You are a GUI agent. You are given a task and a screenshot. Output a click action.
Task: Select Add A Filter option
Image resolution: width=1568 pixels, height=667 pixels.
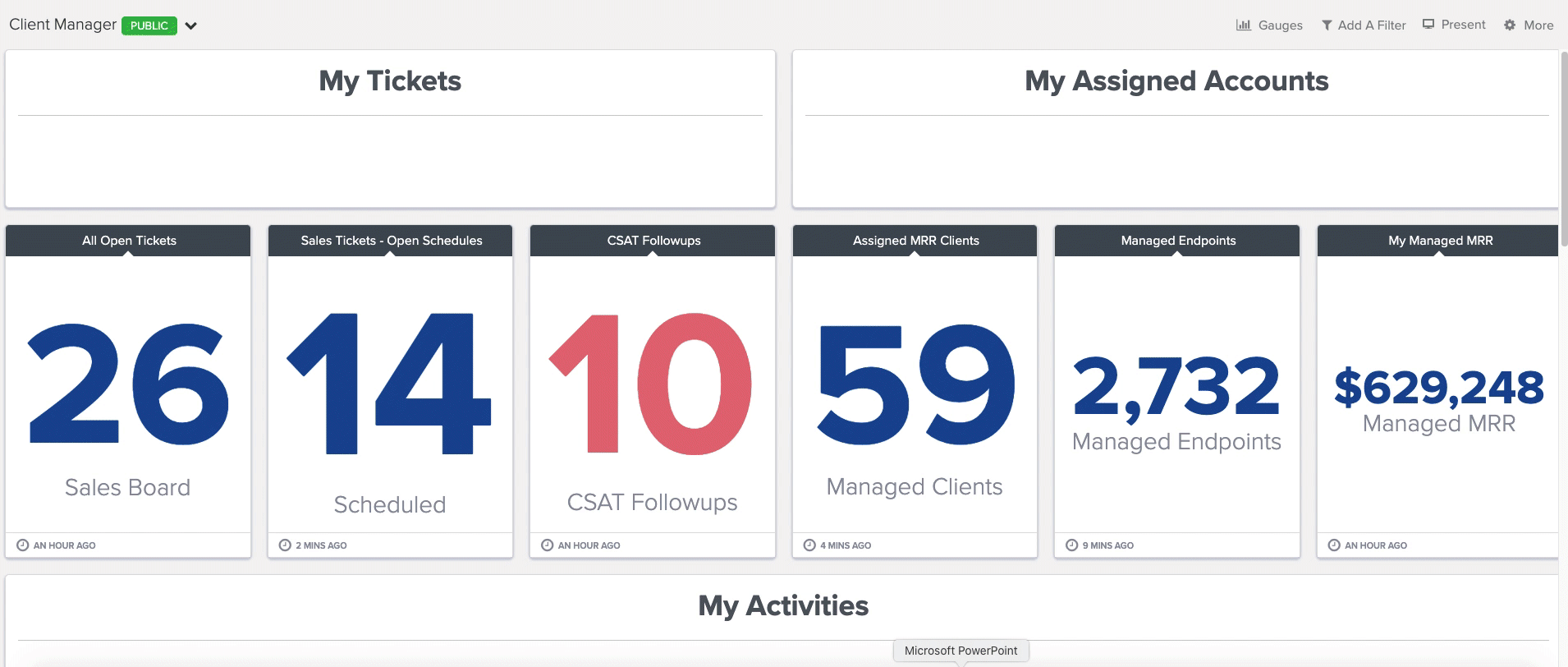[1372, 25]
